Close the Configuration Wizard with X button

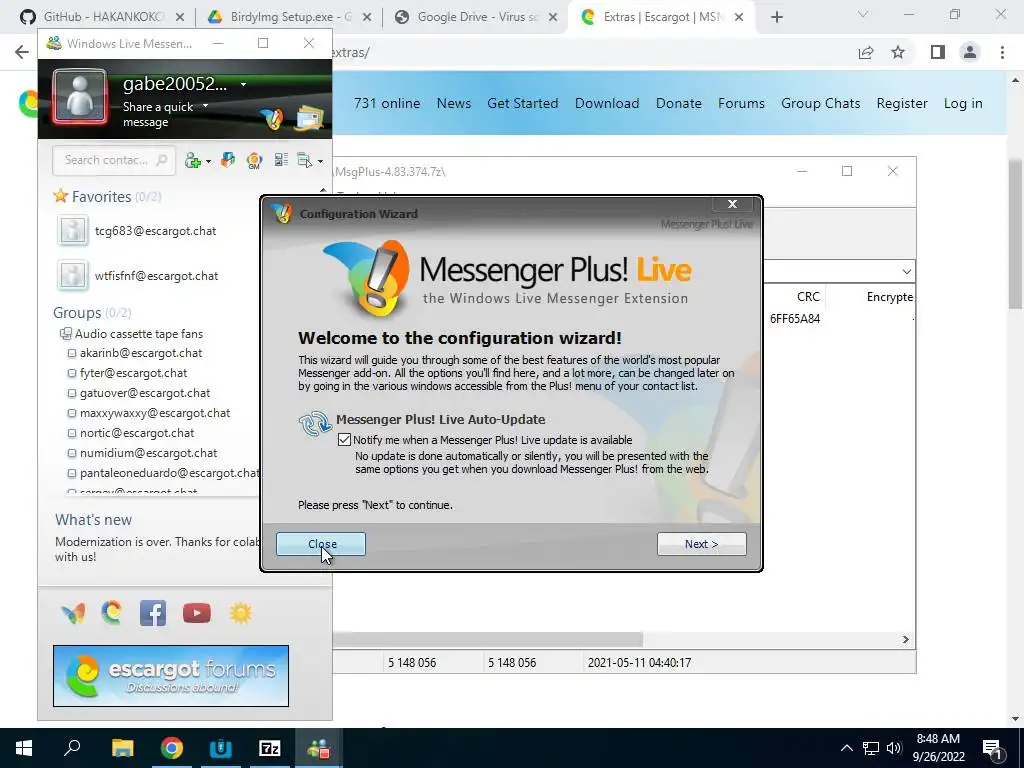coord(732,204)
